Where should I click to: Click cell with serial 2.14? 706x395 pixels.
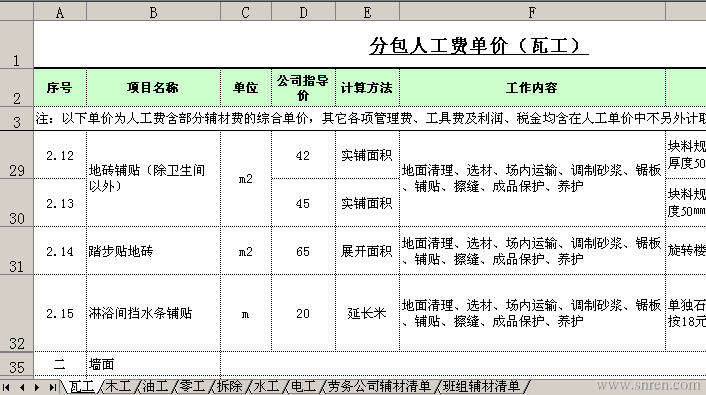(60, 251)
